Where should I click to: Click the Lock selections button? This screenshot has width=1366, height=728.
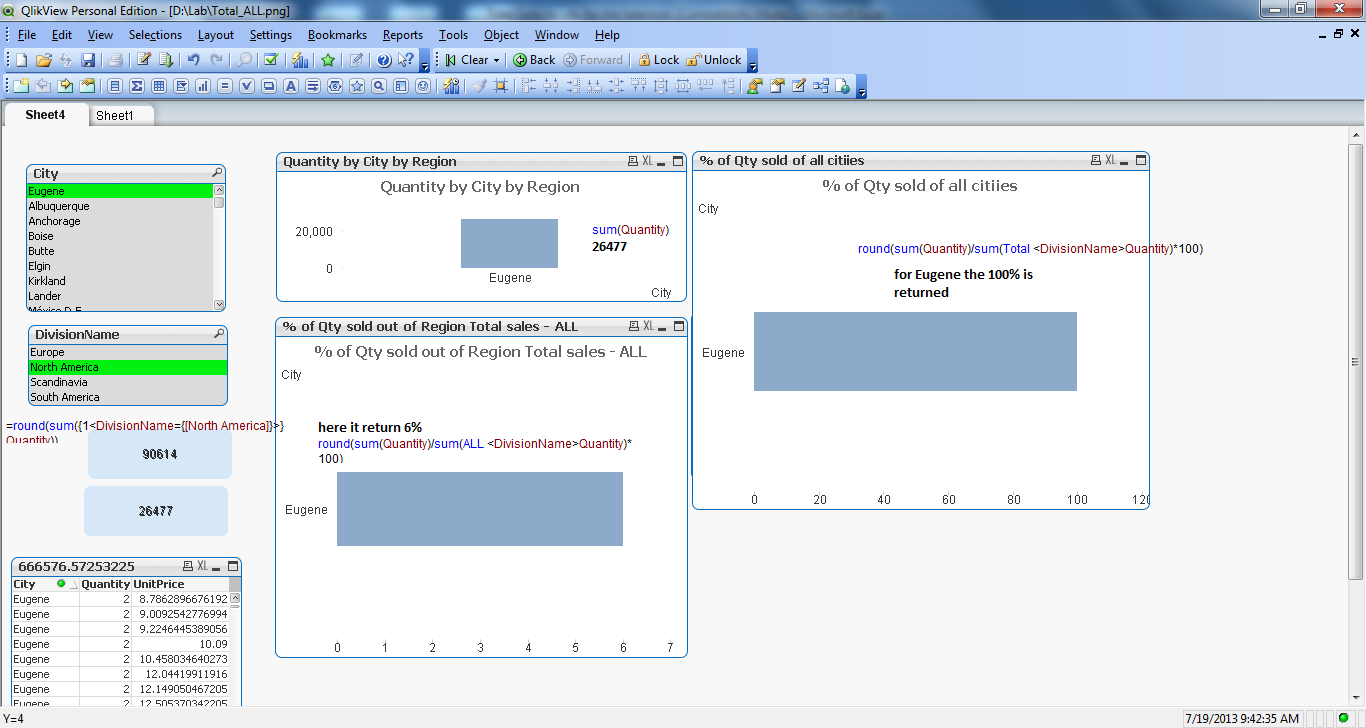point(658,60)
